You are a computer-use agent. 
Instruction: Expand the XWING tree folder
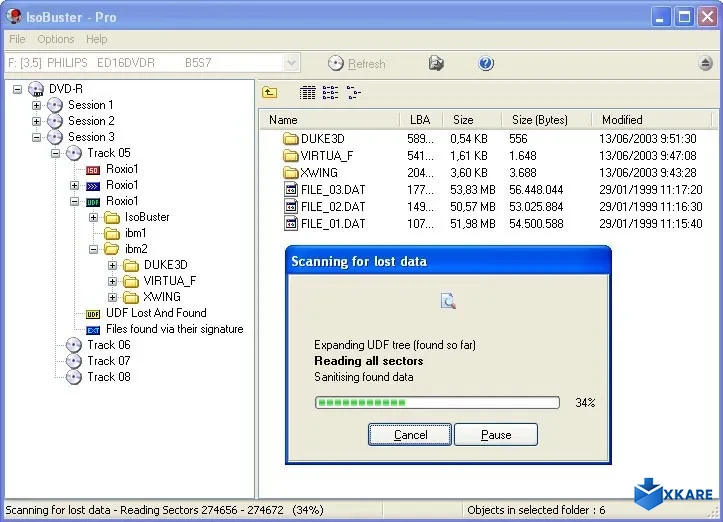click(113, 297)
